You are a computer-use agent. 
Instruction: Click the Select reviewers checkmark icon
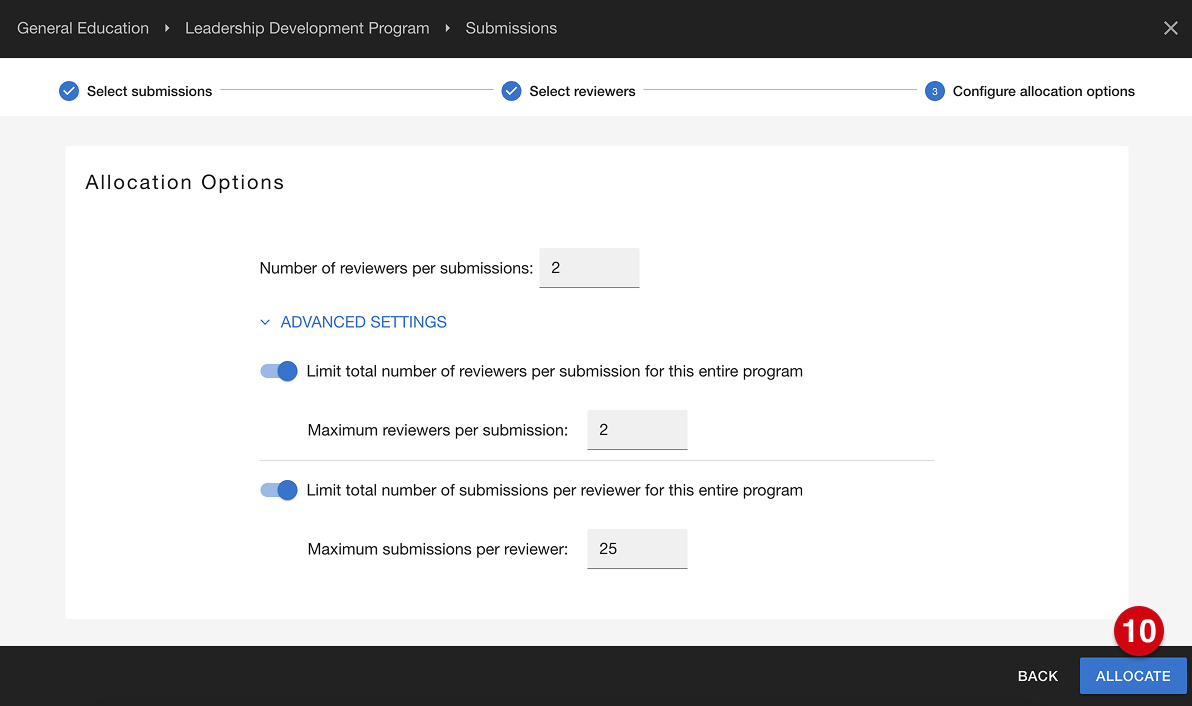[x=512, y=91]
